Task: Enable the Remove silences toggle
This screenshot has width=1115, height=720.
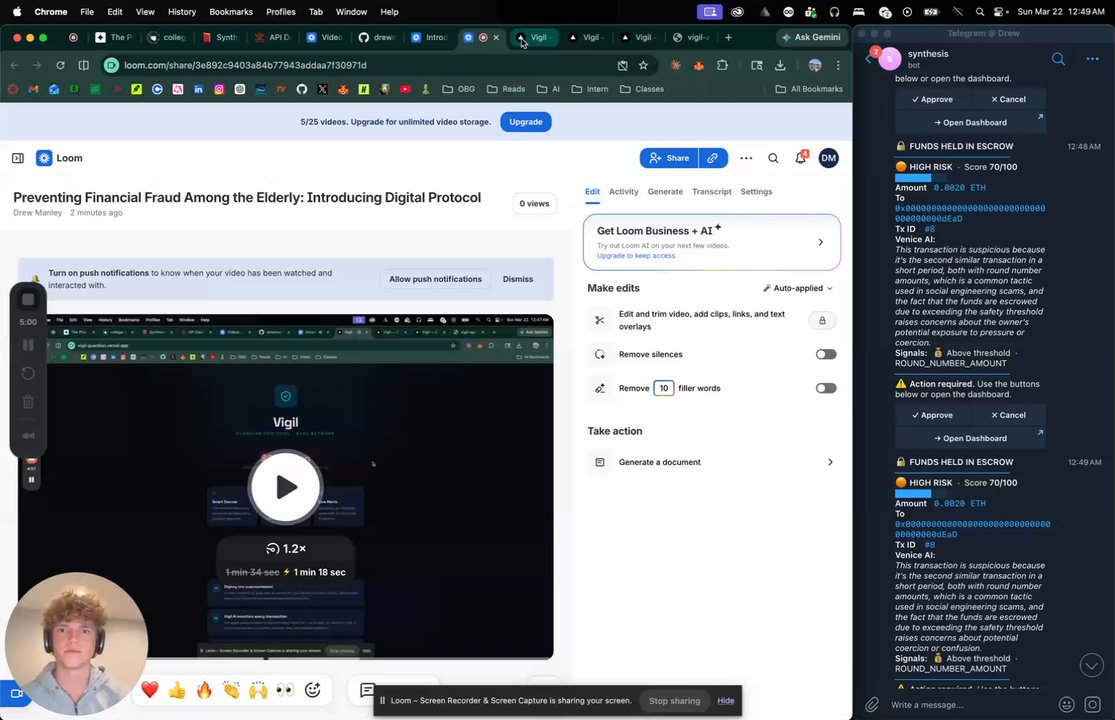Action: coord(826,354)
